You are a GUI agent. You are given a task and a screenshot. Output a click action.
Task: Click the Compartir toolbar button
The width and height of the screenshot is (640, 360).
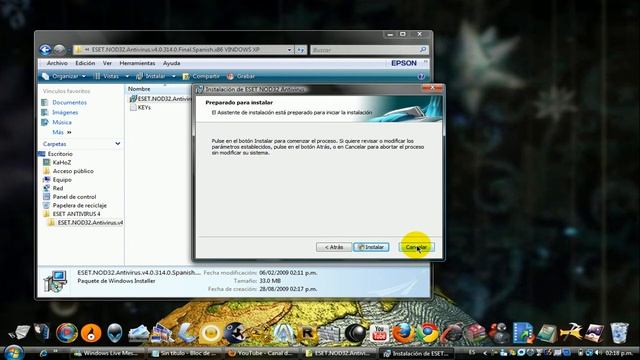click(x=201, y=76)
